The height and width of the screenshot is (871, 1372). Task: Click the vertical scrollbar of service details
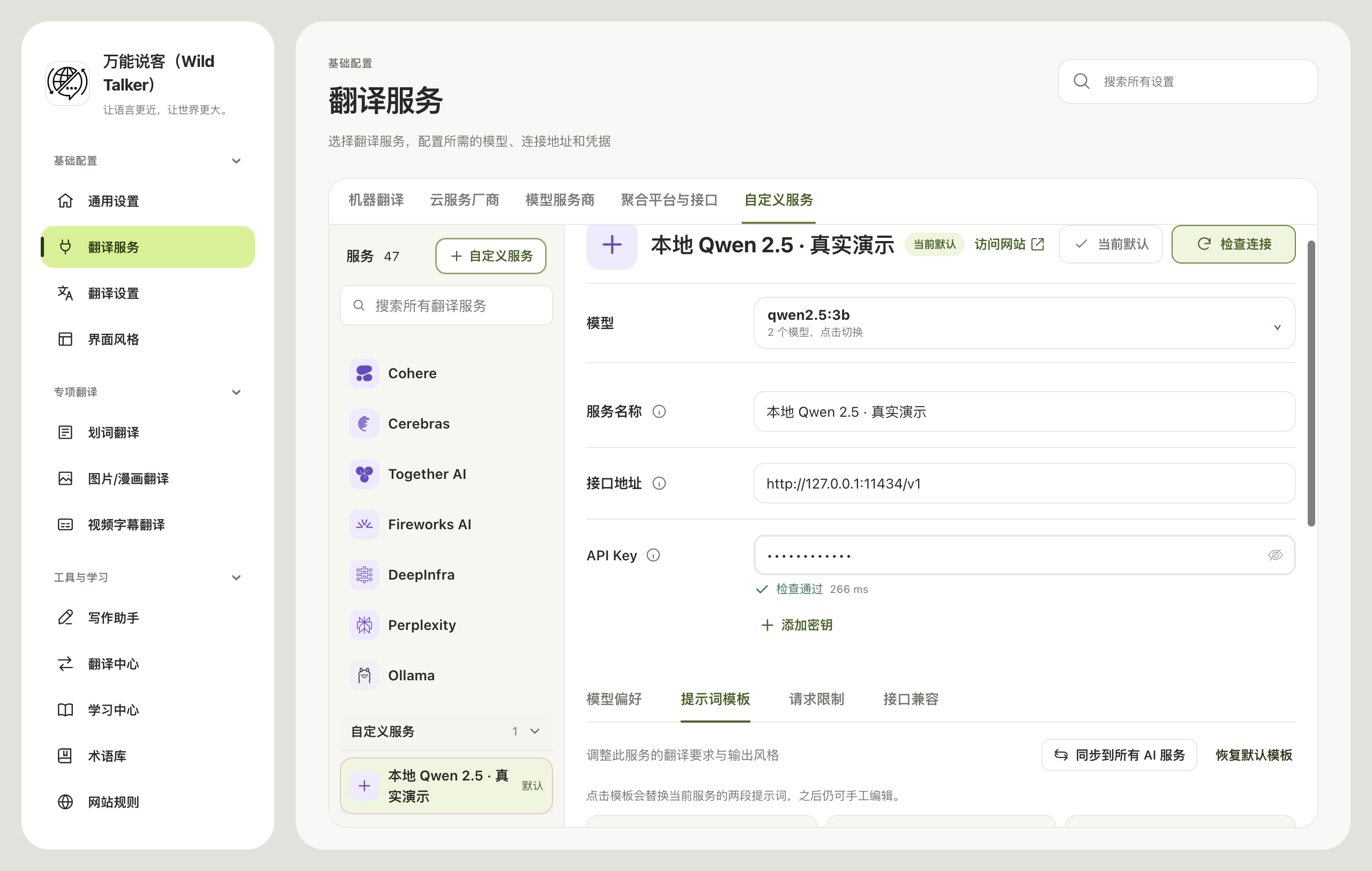[x=1311, y=384]
